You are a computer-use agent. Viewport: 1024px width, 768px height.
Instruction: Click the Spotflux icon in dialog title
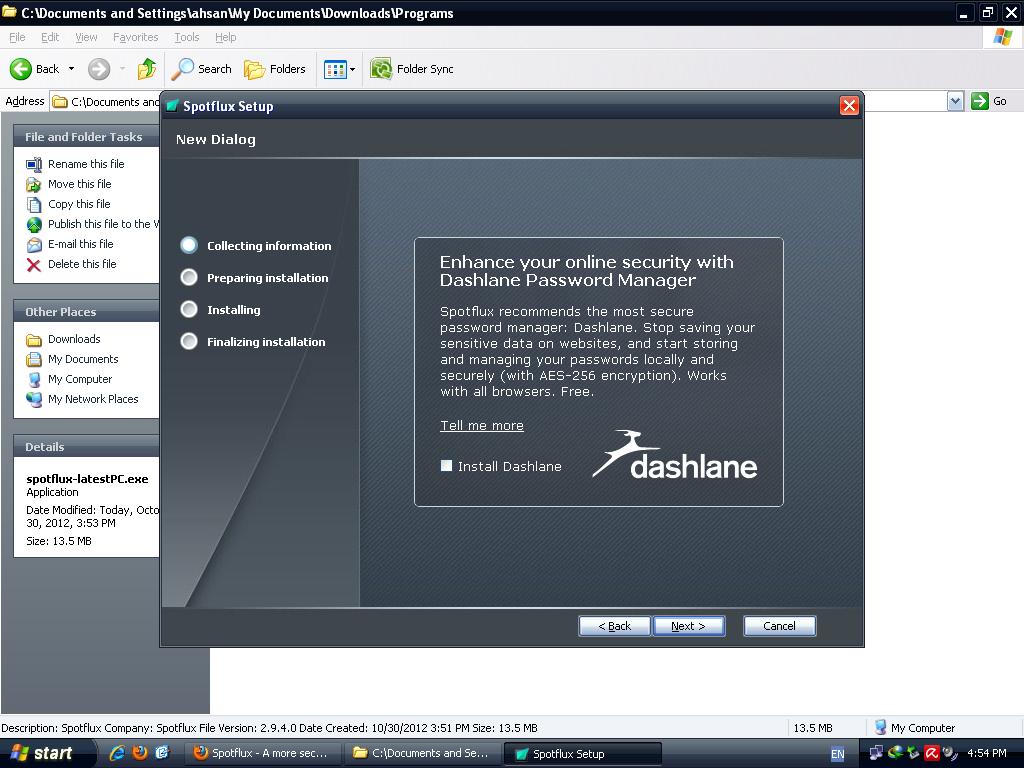click(x=172, y=106)
